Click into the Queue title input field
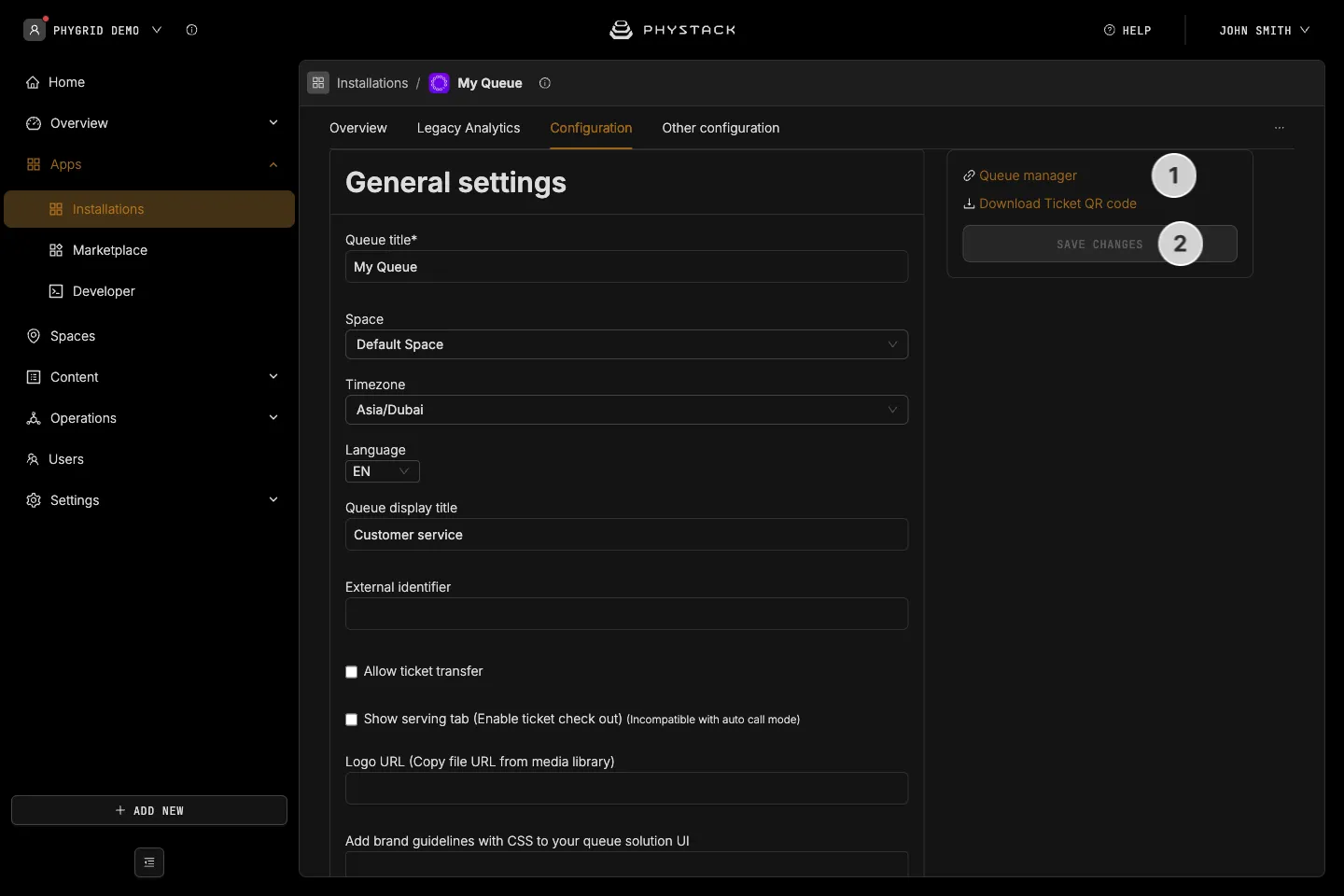The image size is (1344, 896). 626,267
